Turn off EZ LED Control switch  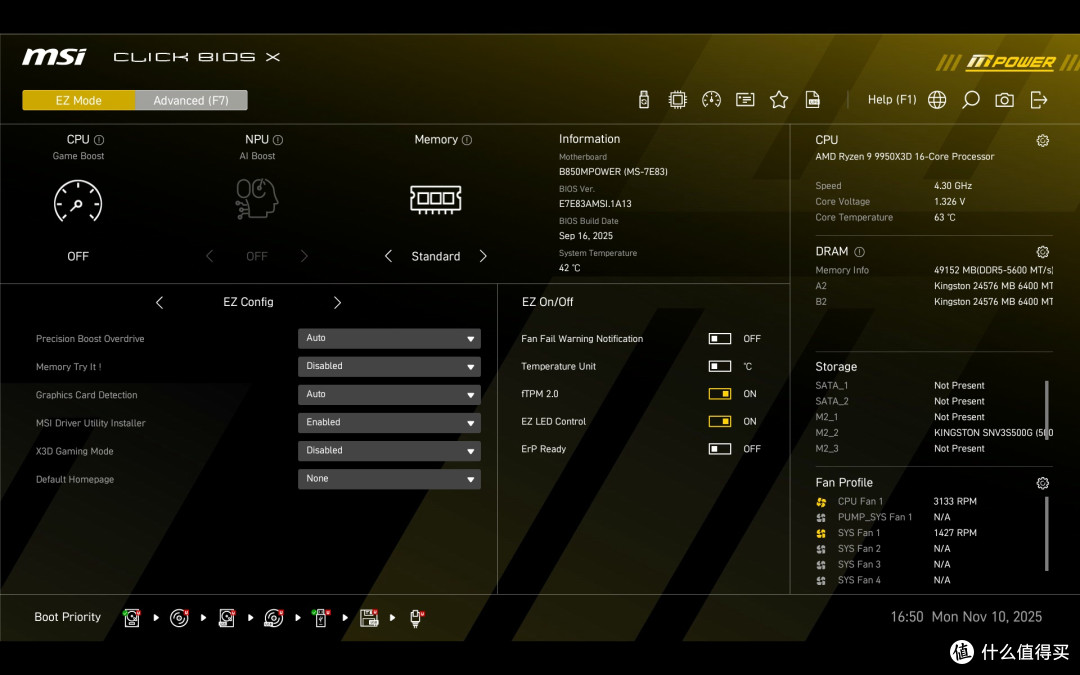click(x=720, y=422)
